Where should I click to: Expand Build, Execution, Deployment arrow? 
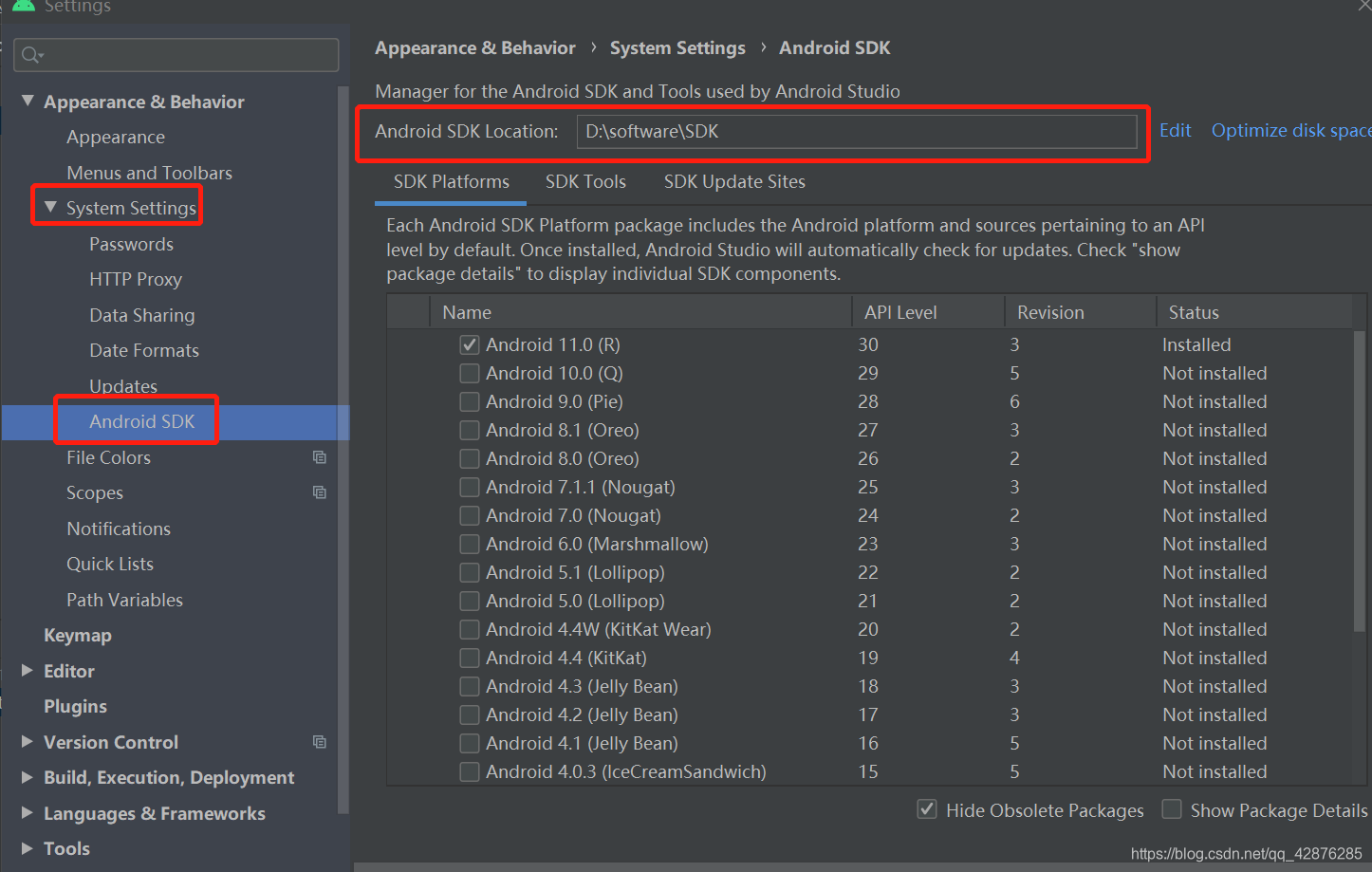[27, 777]
